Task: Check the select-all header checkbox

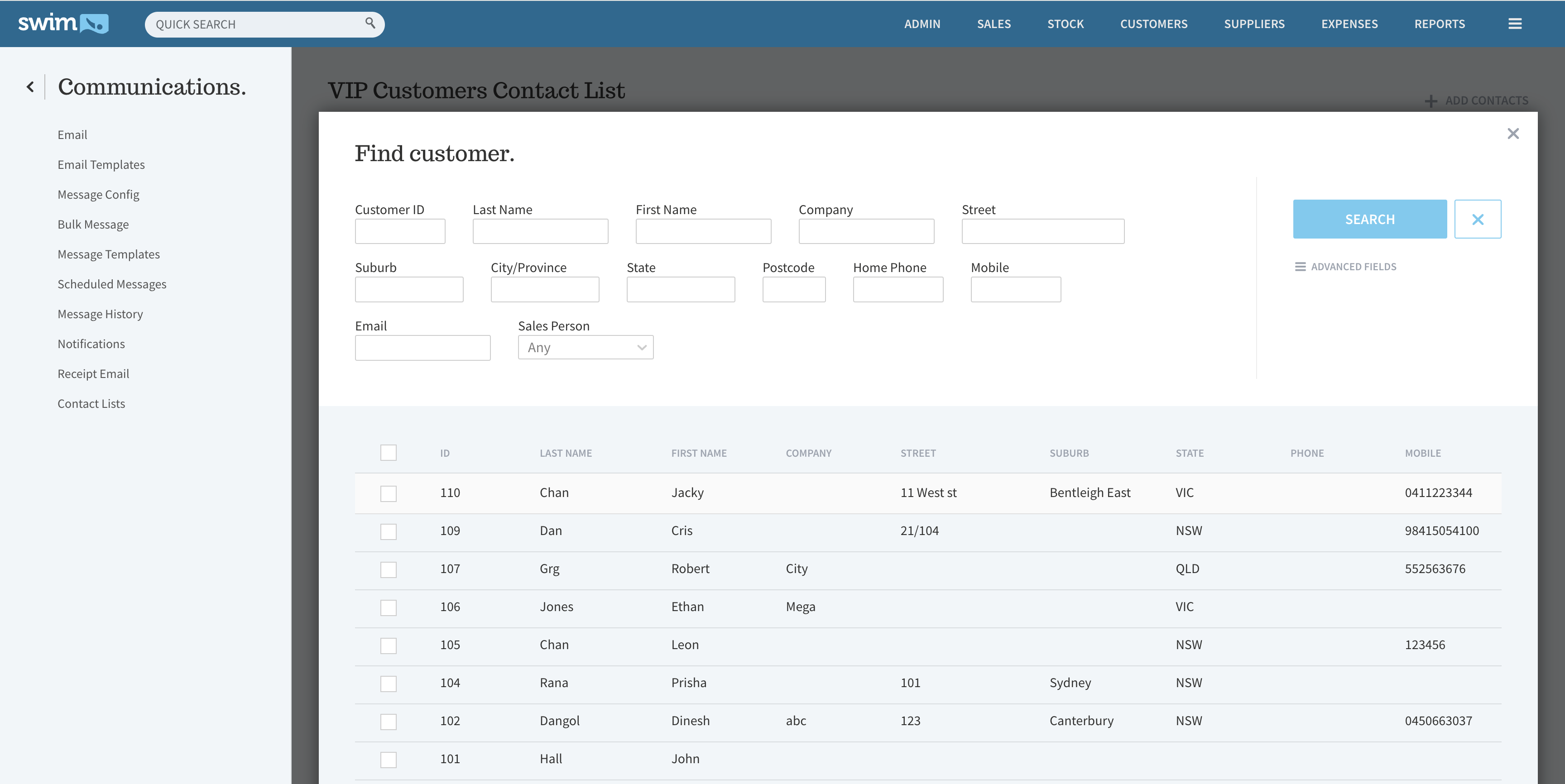Action: 388,452
